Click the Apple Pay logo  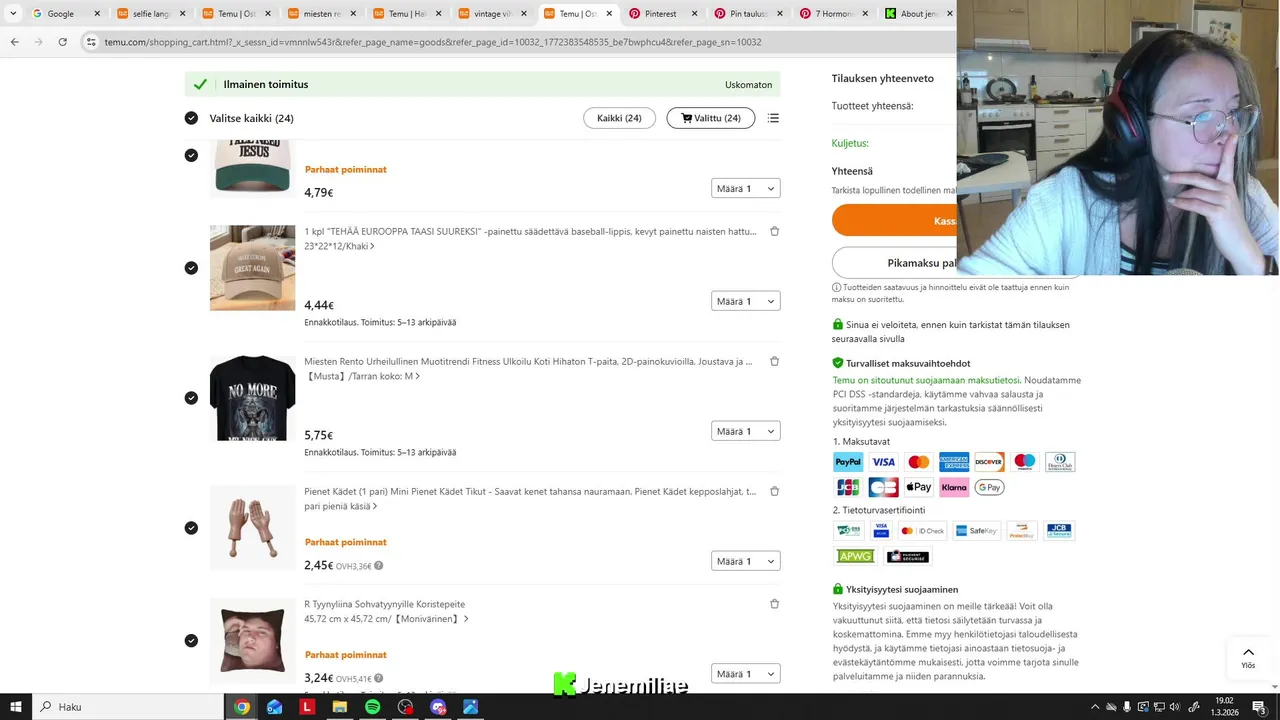pos(919,487)
